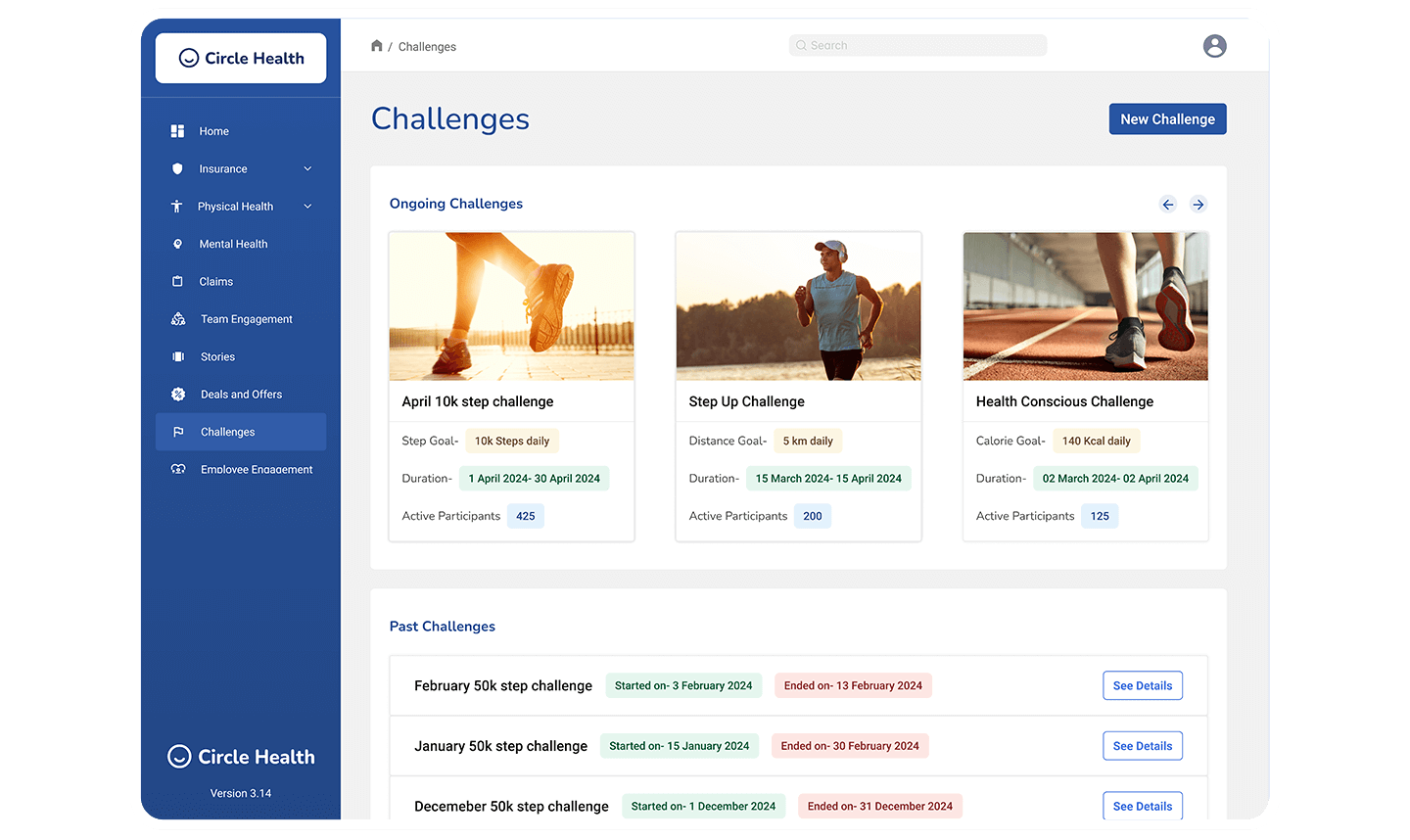This screenshot has width=1410, height=840.
Task: Click active participants count 425
Action: coord(526,516)
